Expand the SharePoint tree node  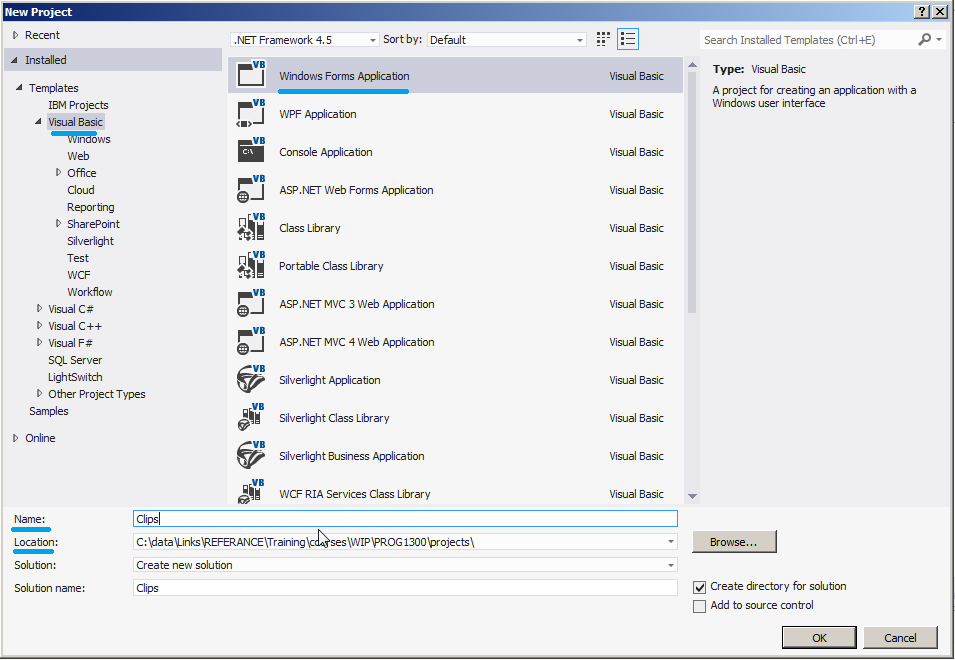tap(58, 223)
